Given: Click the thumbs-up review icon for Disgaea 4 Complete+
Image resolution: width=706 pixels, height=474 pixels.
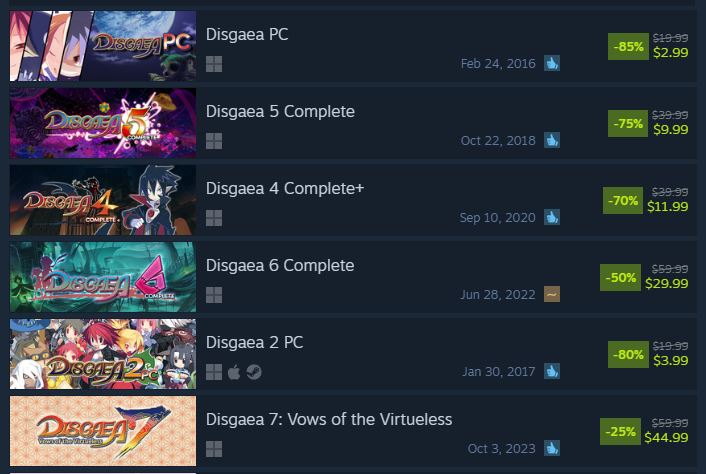Looking at the screenshot, I should pos(552,217).
